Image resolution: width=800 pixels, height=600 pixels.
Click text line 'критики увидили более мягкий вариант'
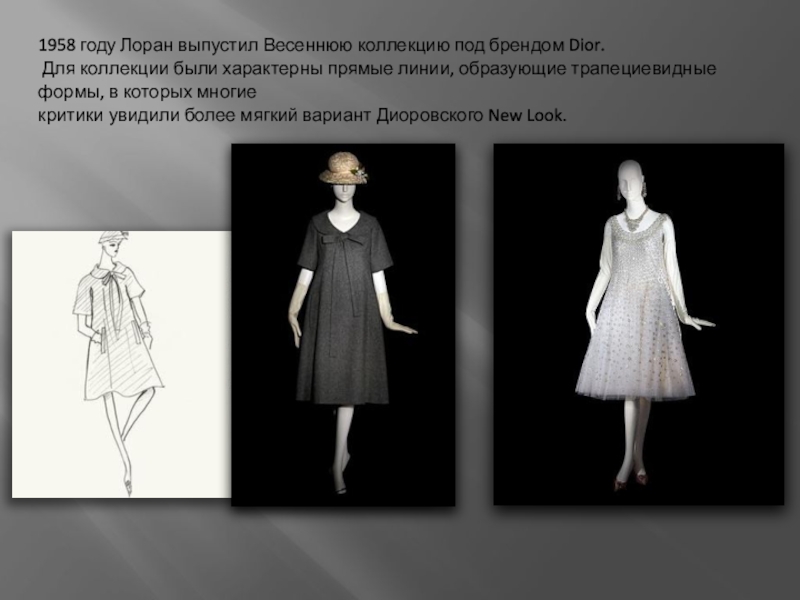click(x=205, y=116)
